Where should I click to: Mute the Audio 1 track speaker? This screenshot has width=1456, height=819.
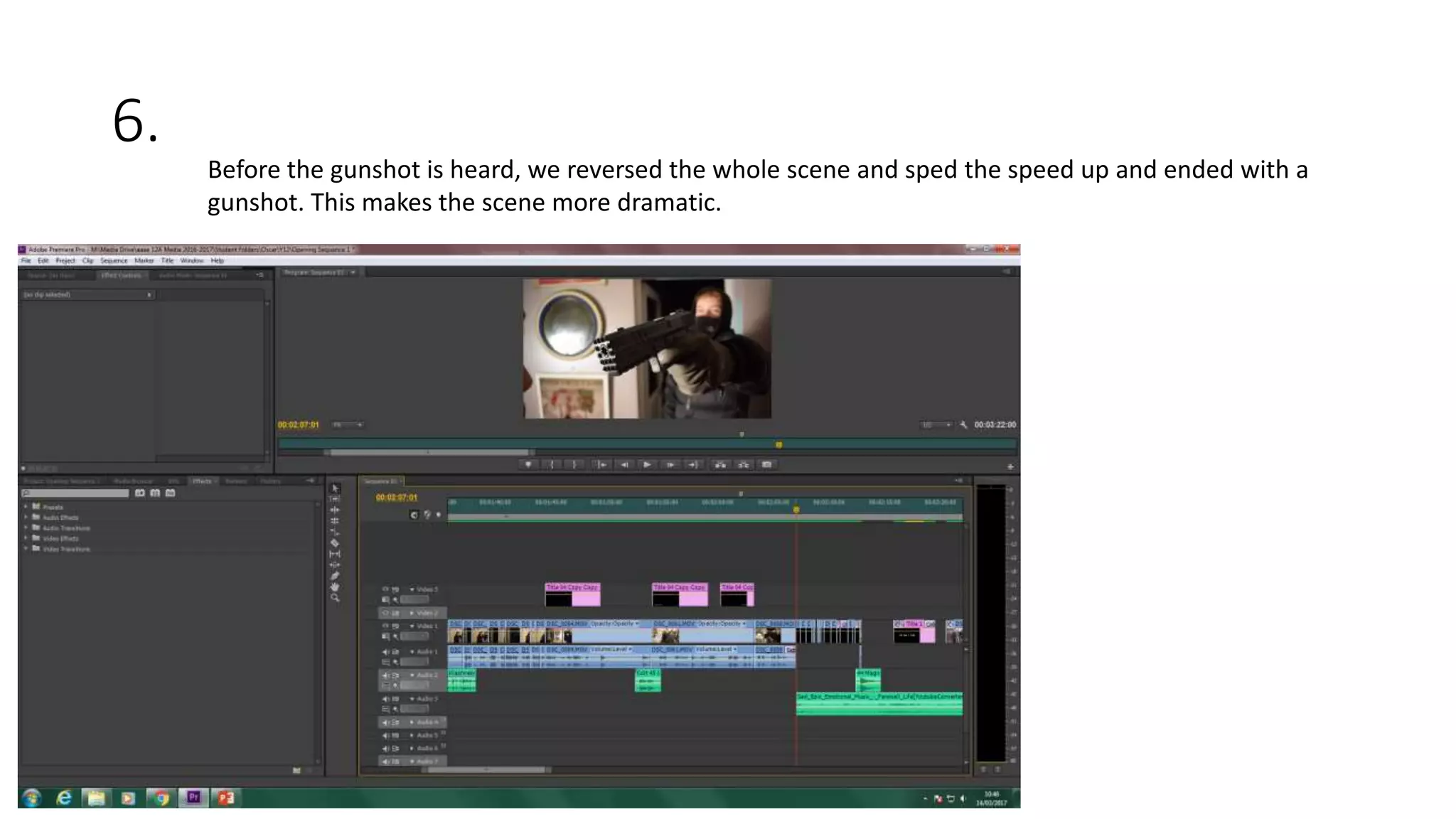coord(386,651)
